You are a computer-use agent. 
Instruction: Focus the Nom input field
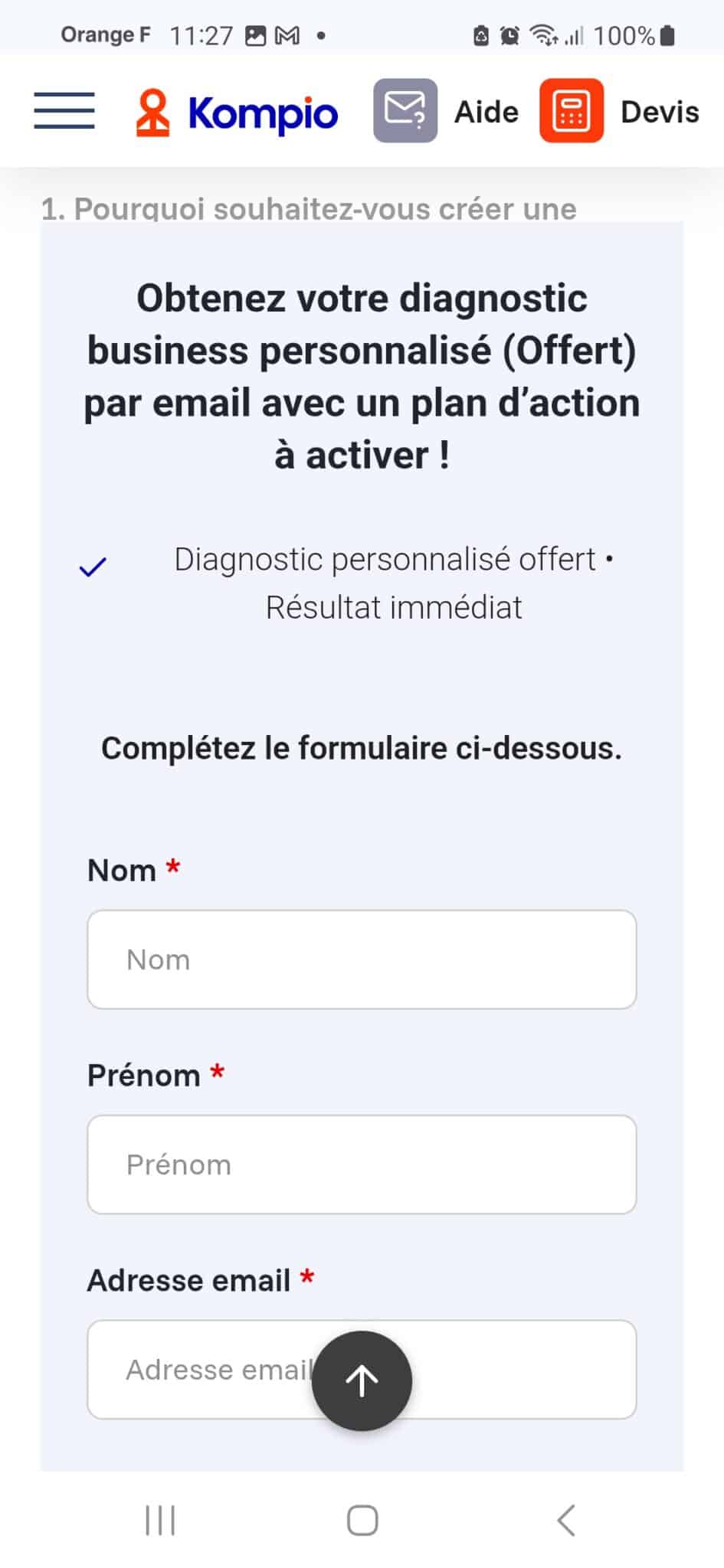[x=362, y=959]
